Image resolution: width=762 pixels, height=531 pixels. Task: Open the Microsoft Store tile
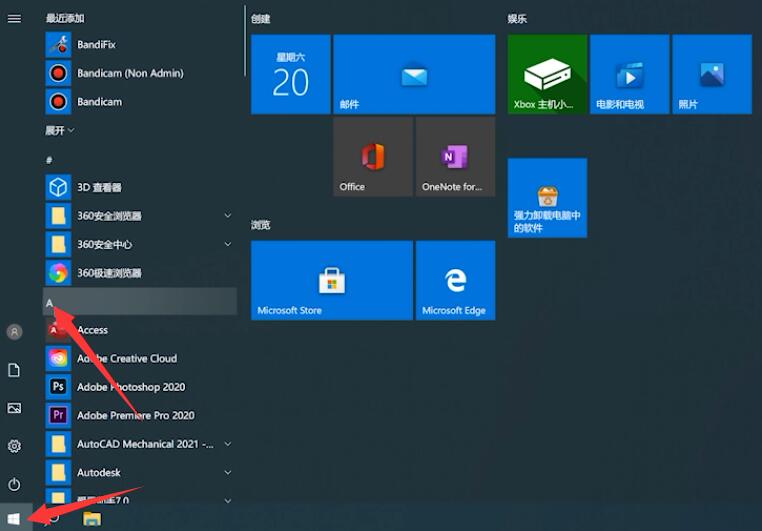click(332, 280)
